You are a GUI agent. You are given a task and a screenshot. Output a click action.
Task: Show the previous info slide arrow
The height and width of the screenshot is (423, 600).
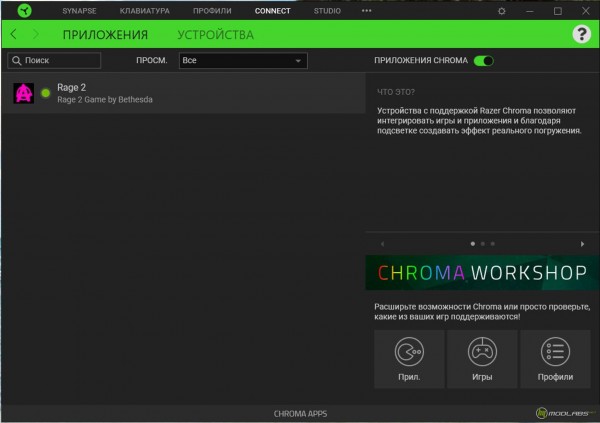382,244
